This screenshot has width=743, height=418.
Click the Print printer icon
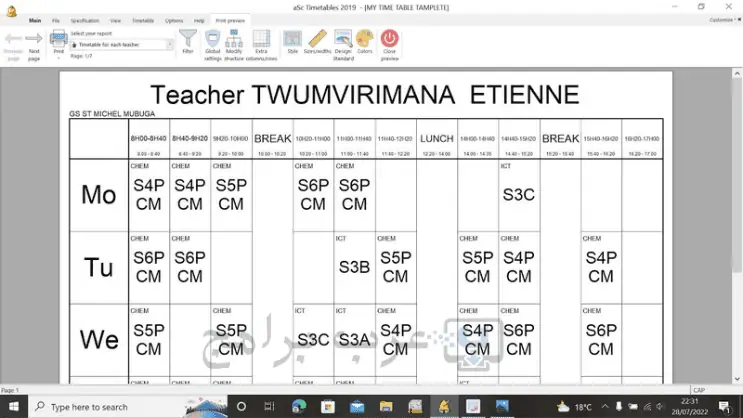59,38
